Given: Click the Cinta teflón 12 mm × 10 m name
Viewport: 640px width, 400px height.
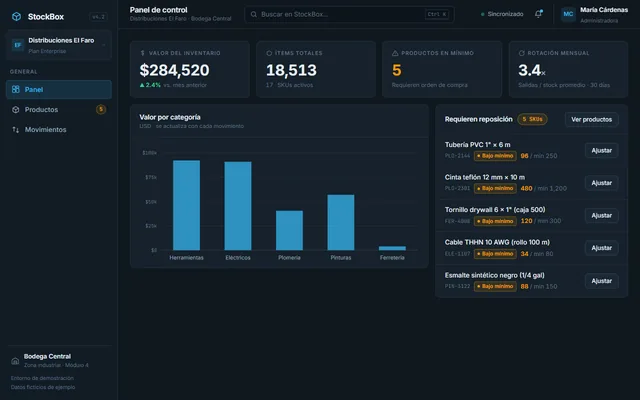Looking at the screenshot, I should click(485, 177).
